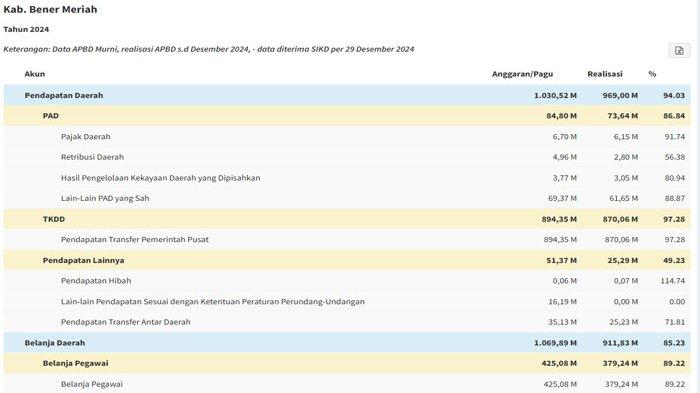Click the percent column header

point(652,74)
